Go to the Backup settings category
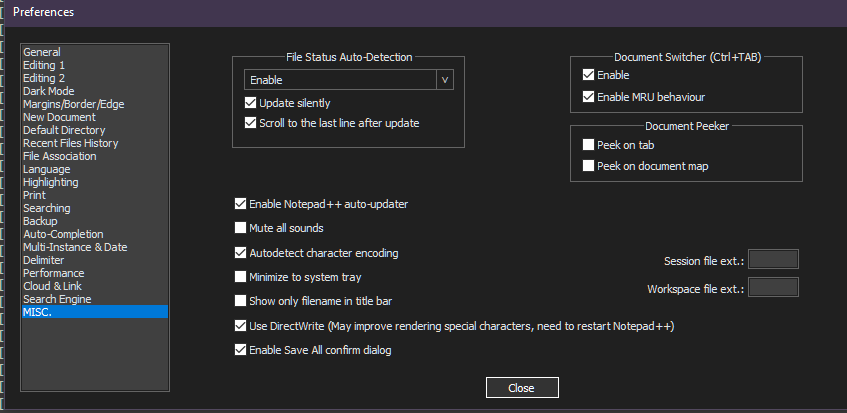Screen dimensions: 847x413 (41, 221)
